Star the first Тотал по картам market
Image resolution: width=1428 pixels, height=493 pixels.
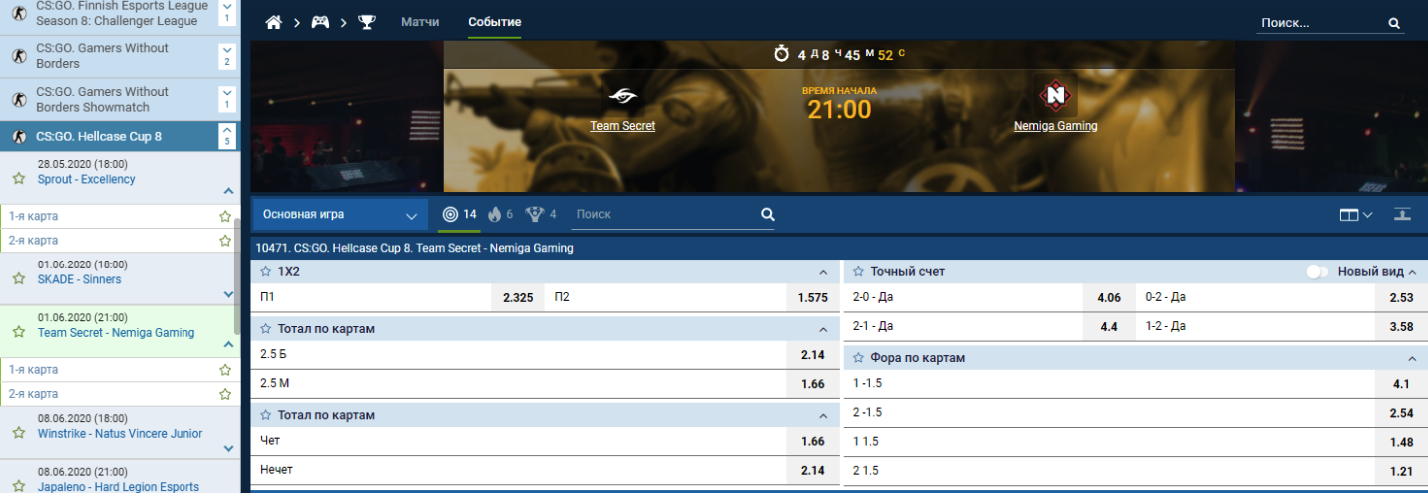pos(266,328)
